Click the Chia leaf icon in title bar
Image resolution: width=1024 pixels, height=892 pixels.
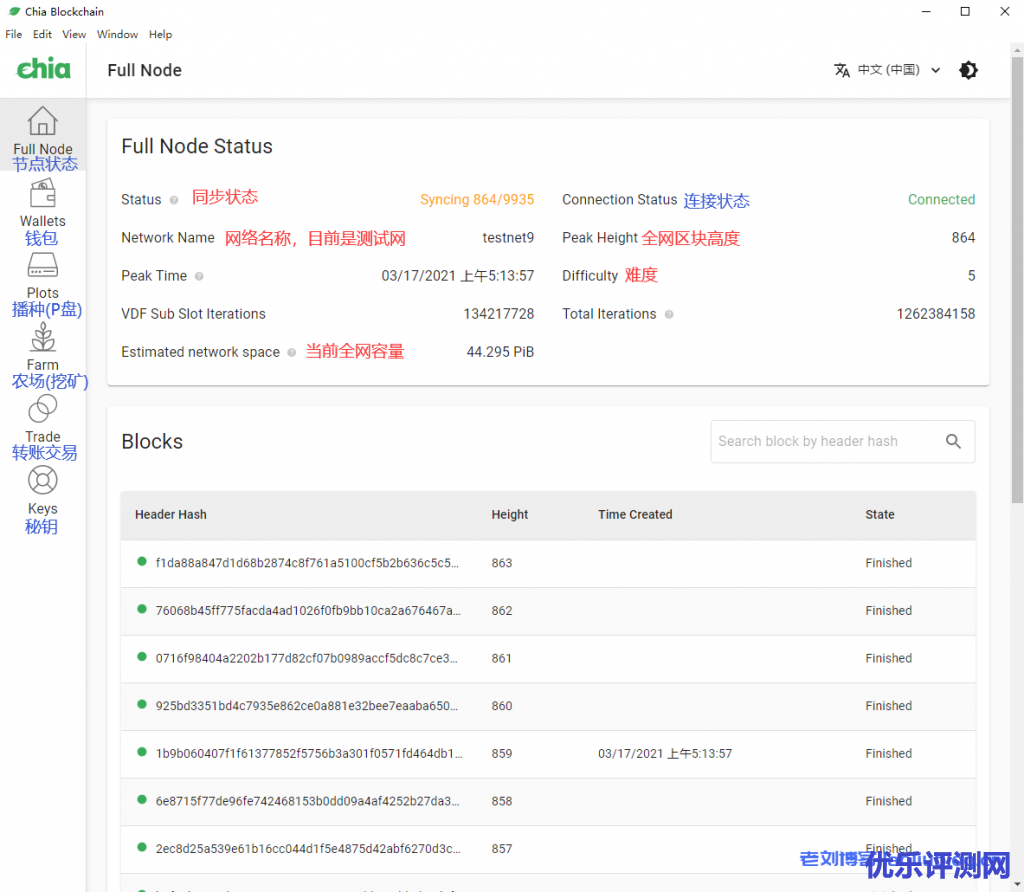coord(14,11)
